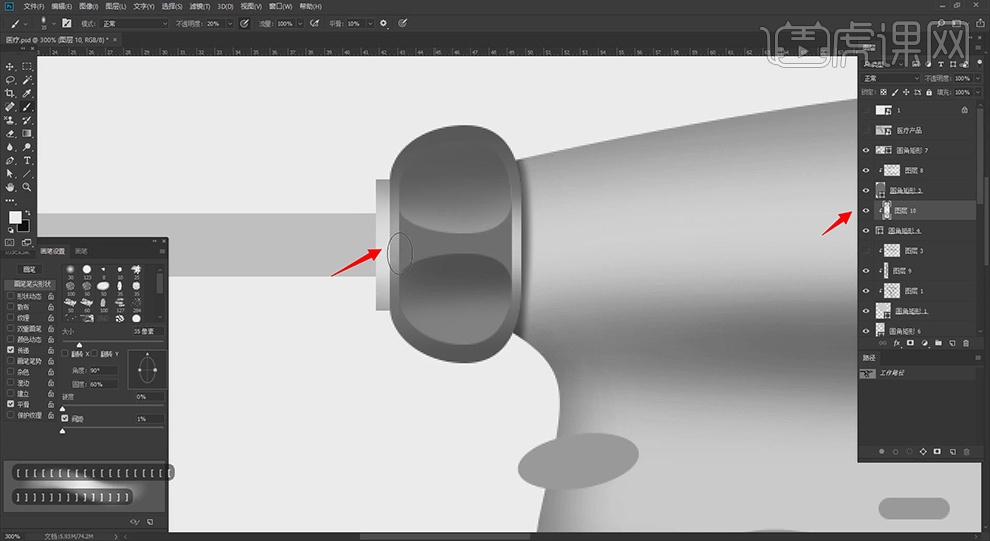Screen dimensions: 990x541
Task: Click the foreground color swatch
Action: click(x=15, y=218)
